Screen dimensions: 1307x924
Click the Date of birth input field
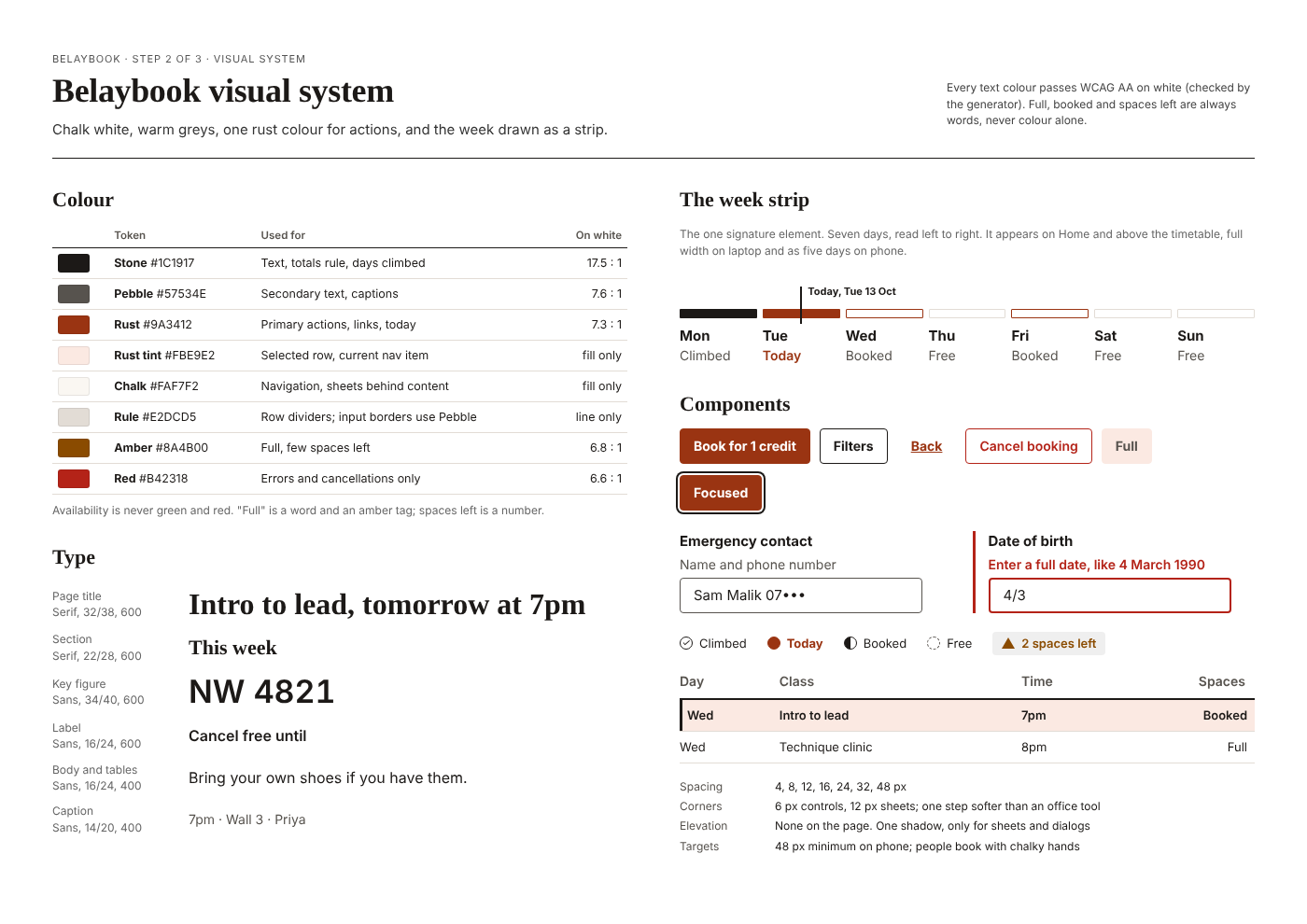[1110, 595]
